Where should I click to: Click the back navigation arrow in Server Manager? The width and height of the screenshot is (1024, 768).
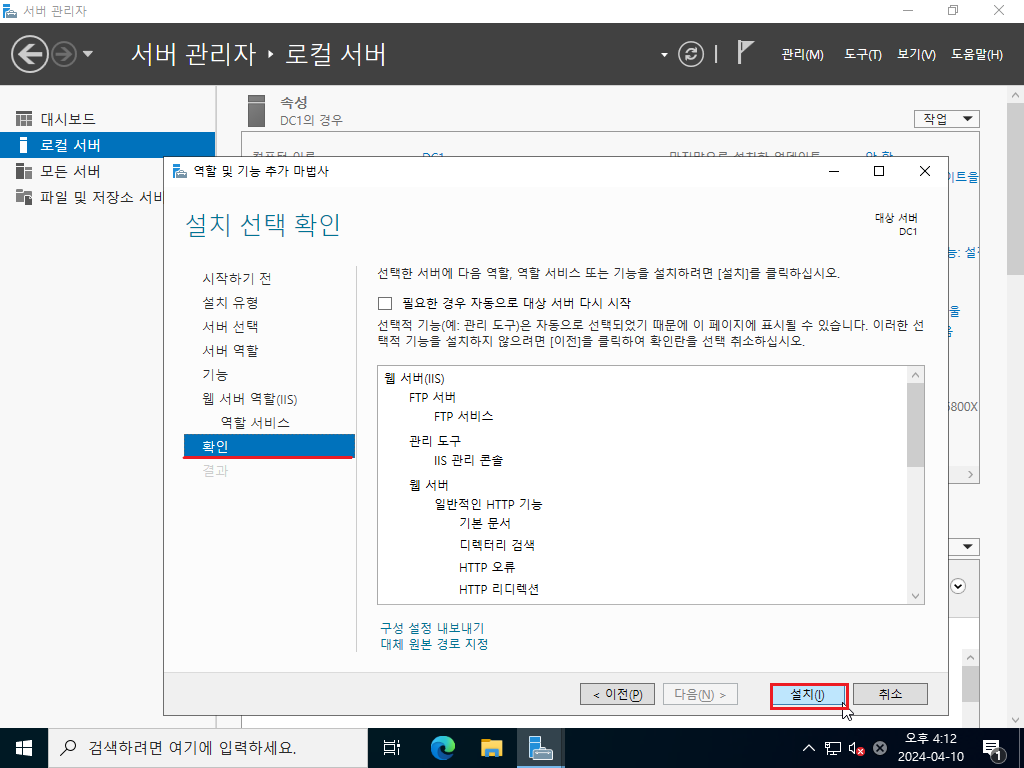29,54
